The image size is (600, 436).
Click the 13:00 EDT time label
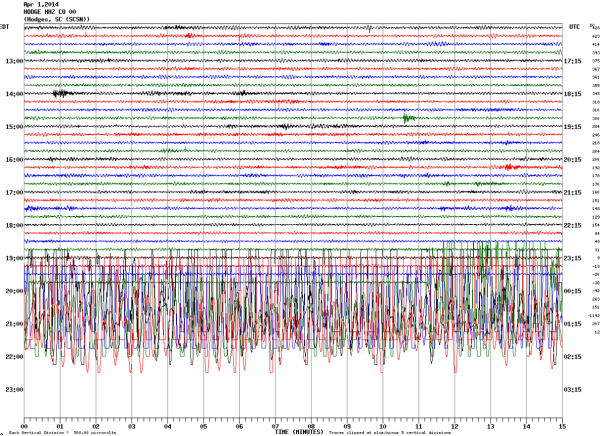(x=12, y=62)
